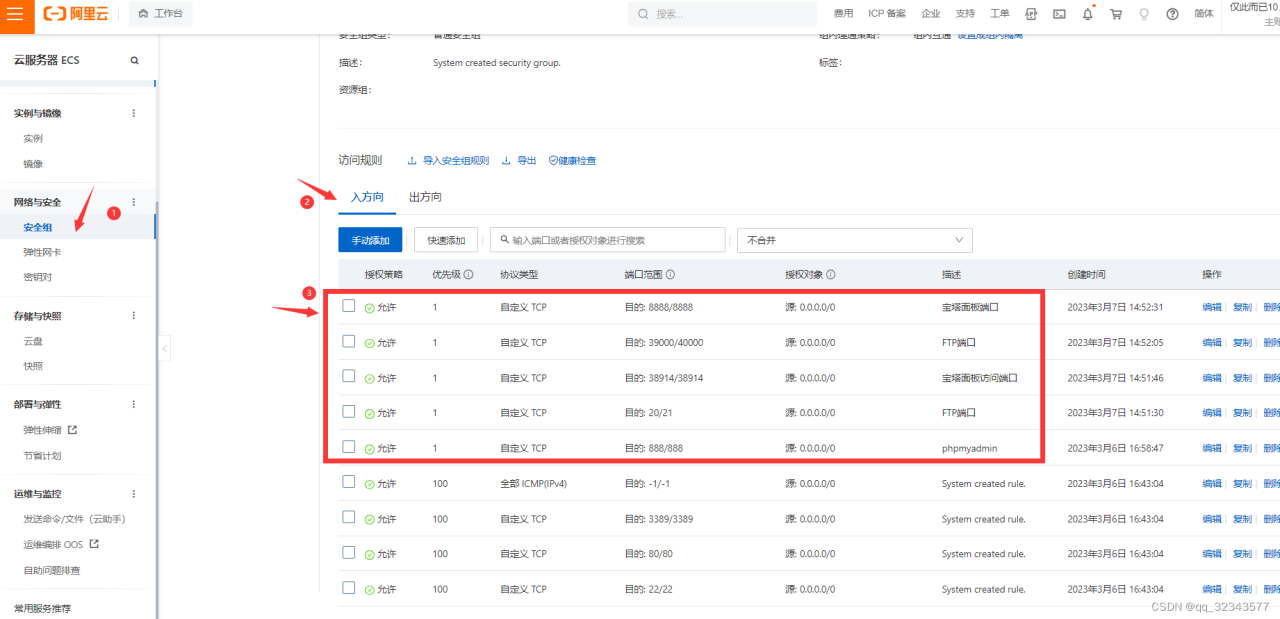Click info icon next to 优先级 header
This screenshot has height=619, width=1280.
click(468, 275)
